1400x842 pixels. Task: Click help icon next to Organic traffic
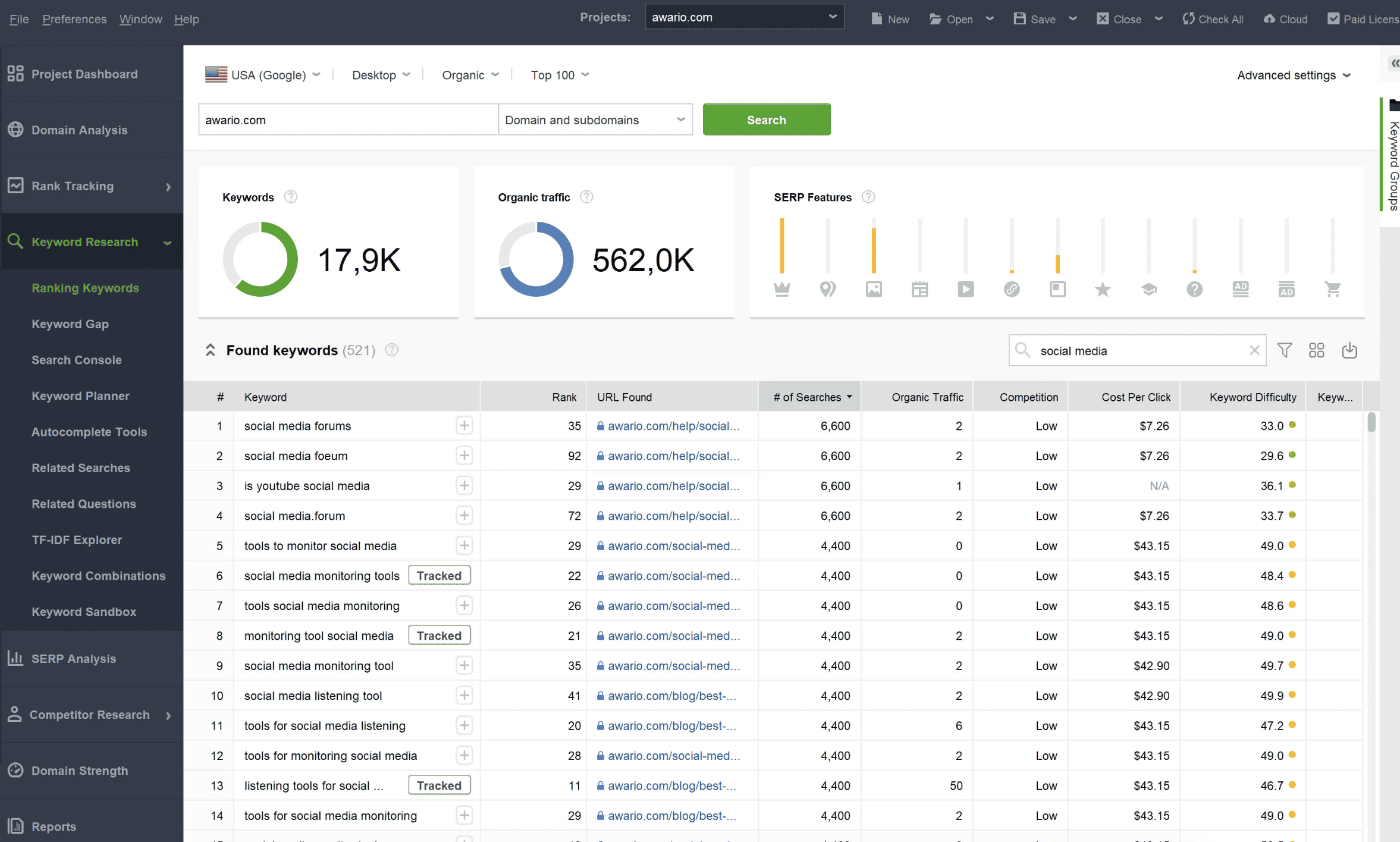586,197
